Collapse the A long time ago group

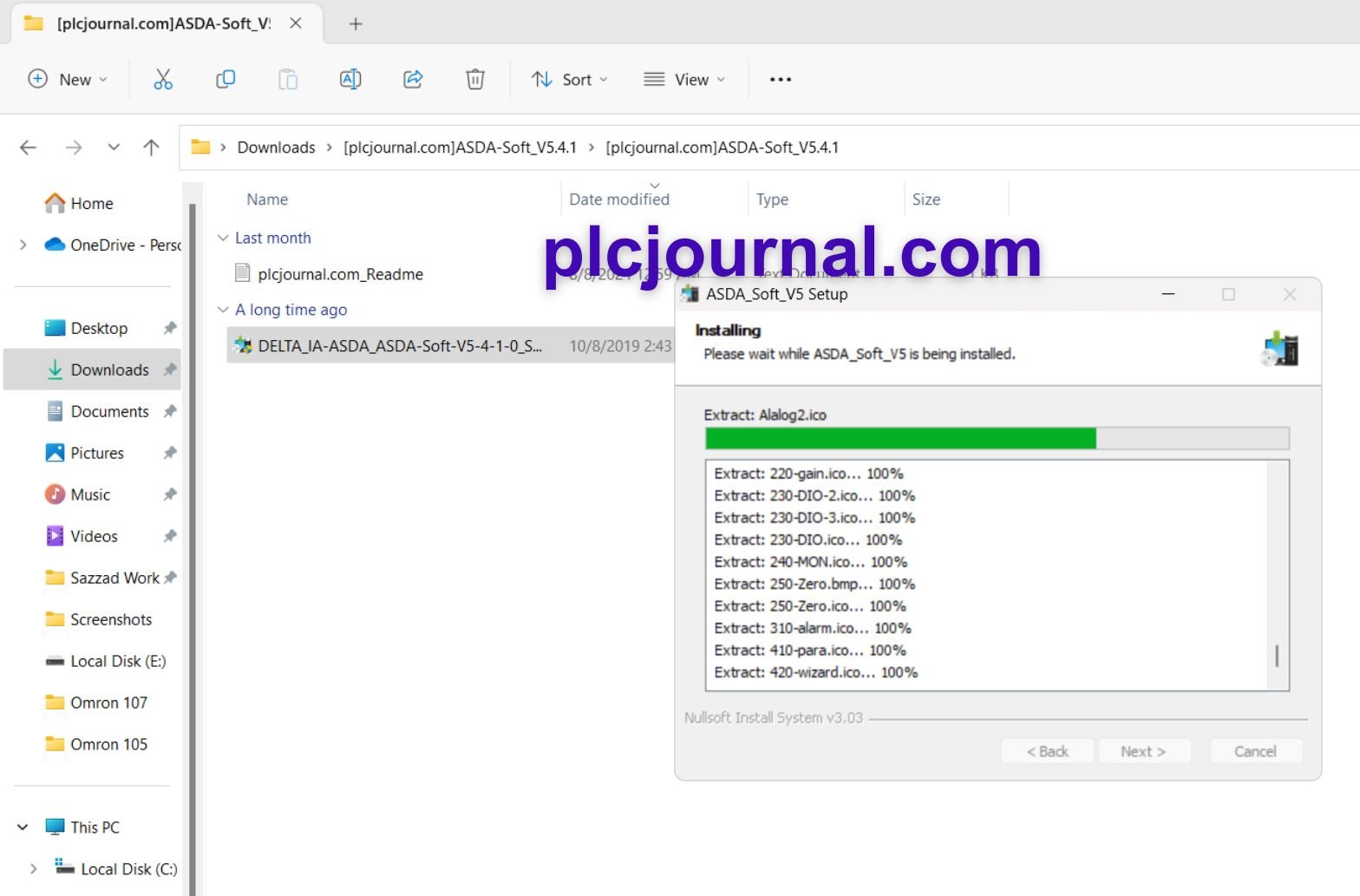click(223, 310)
